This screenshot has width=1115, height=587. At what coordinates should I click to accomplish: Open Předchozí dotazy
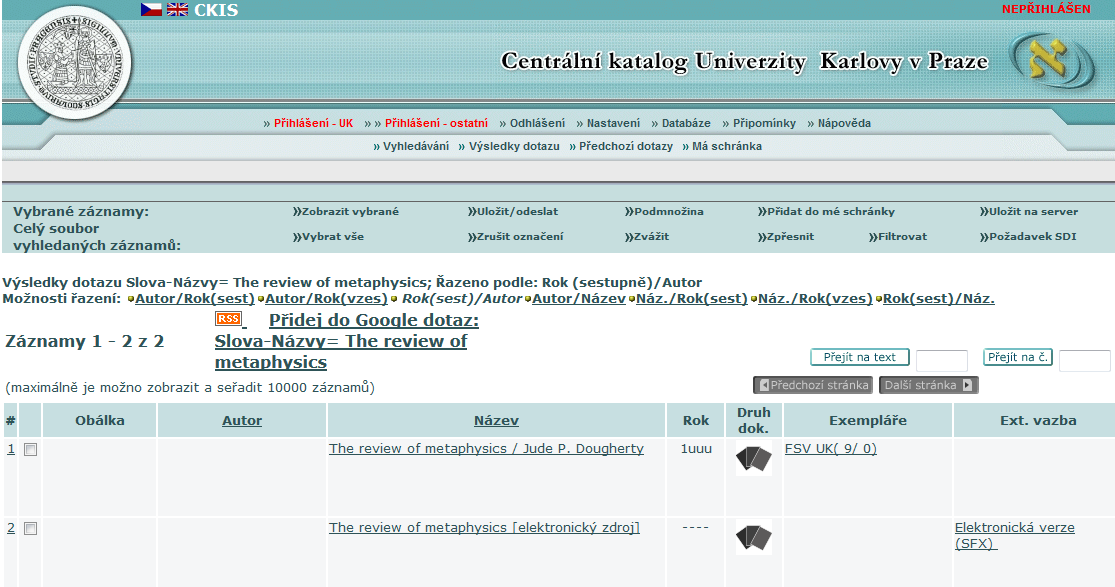pos(626,146)
